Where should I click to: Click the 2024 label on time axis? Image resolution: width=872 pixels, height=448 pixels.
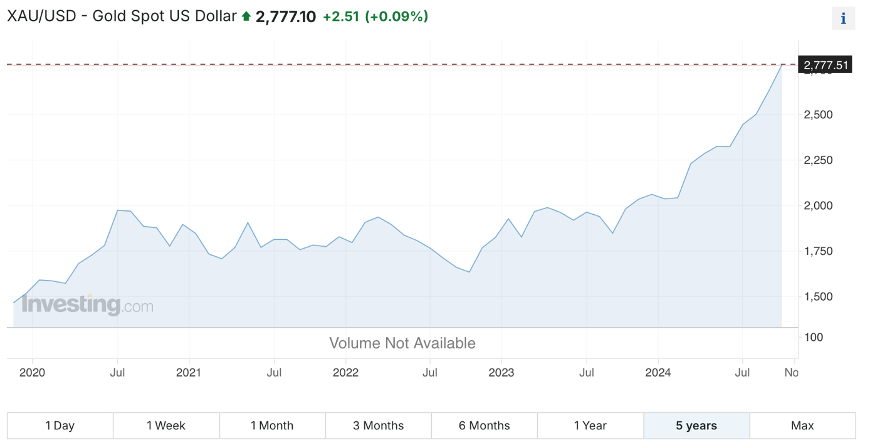[657, 373]
